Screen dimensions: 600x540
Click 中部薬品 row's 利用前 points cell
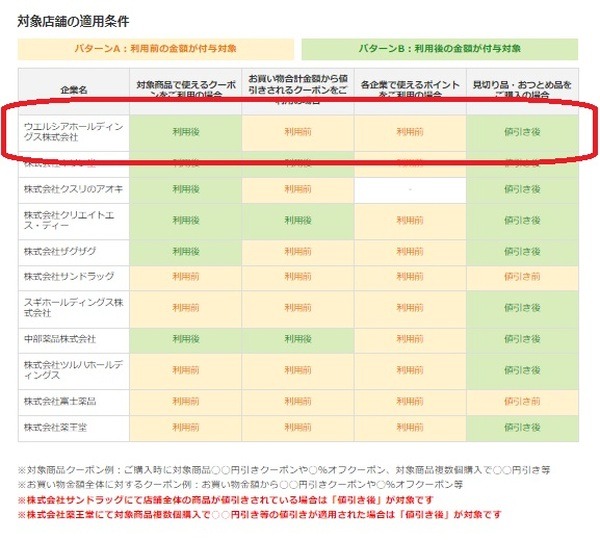410,339
